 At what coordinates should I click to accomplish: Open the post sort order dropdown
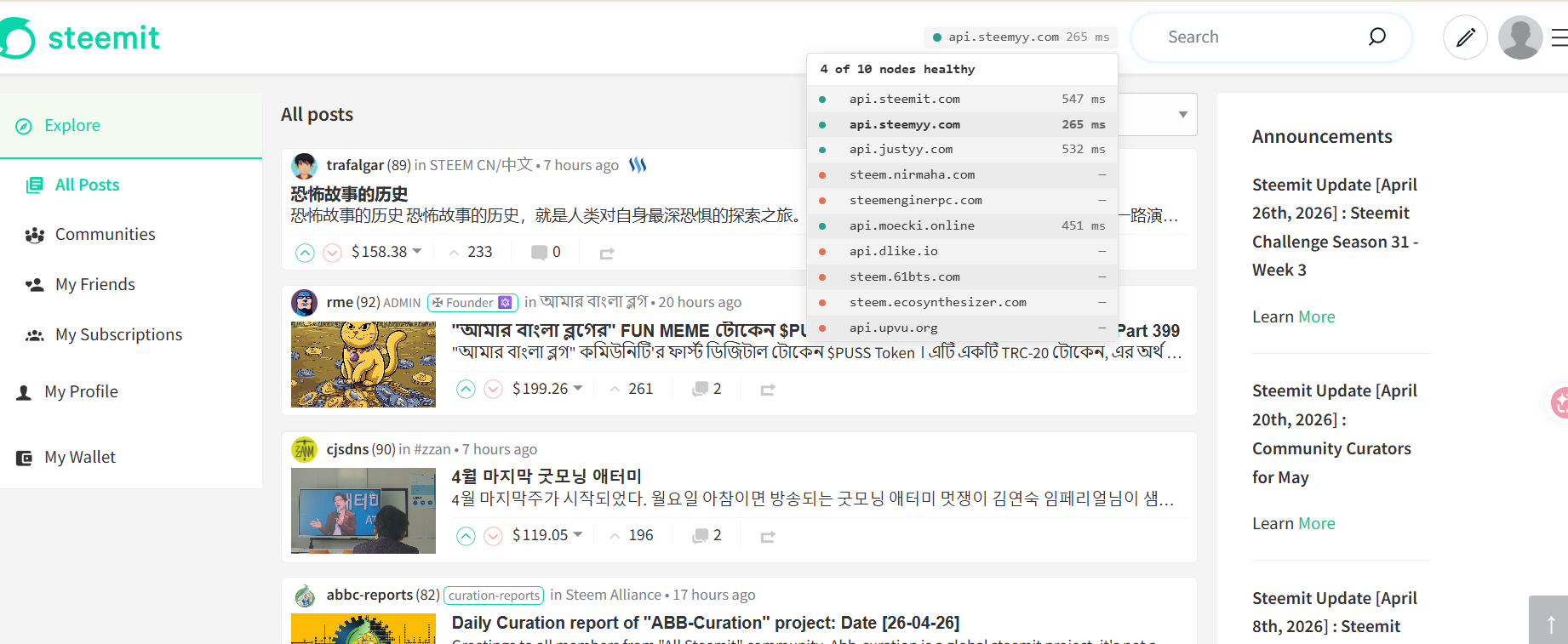click(1183, 115)
